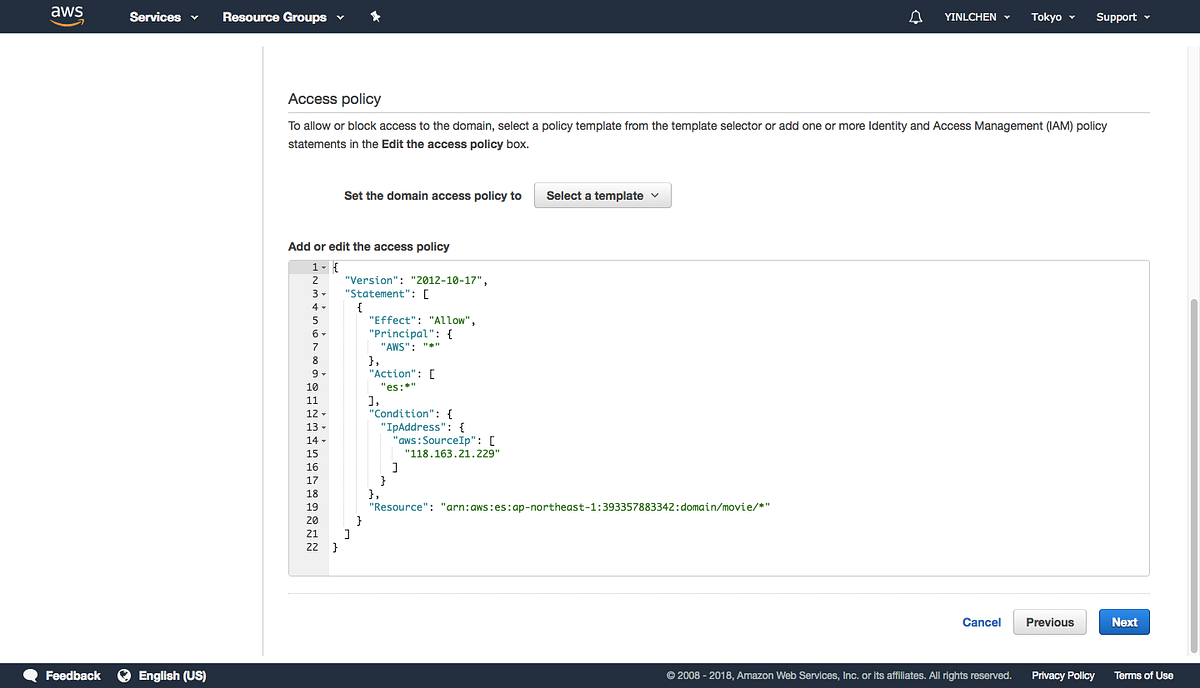The width and height of the screenshot is (1200, 688).
Task: Collapse the Statement array on line 3
Action: click(324, 293)
